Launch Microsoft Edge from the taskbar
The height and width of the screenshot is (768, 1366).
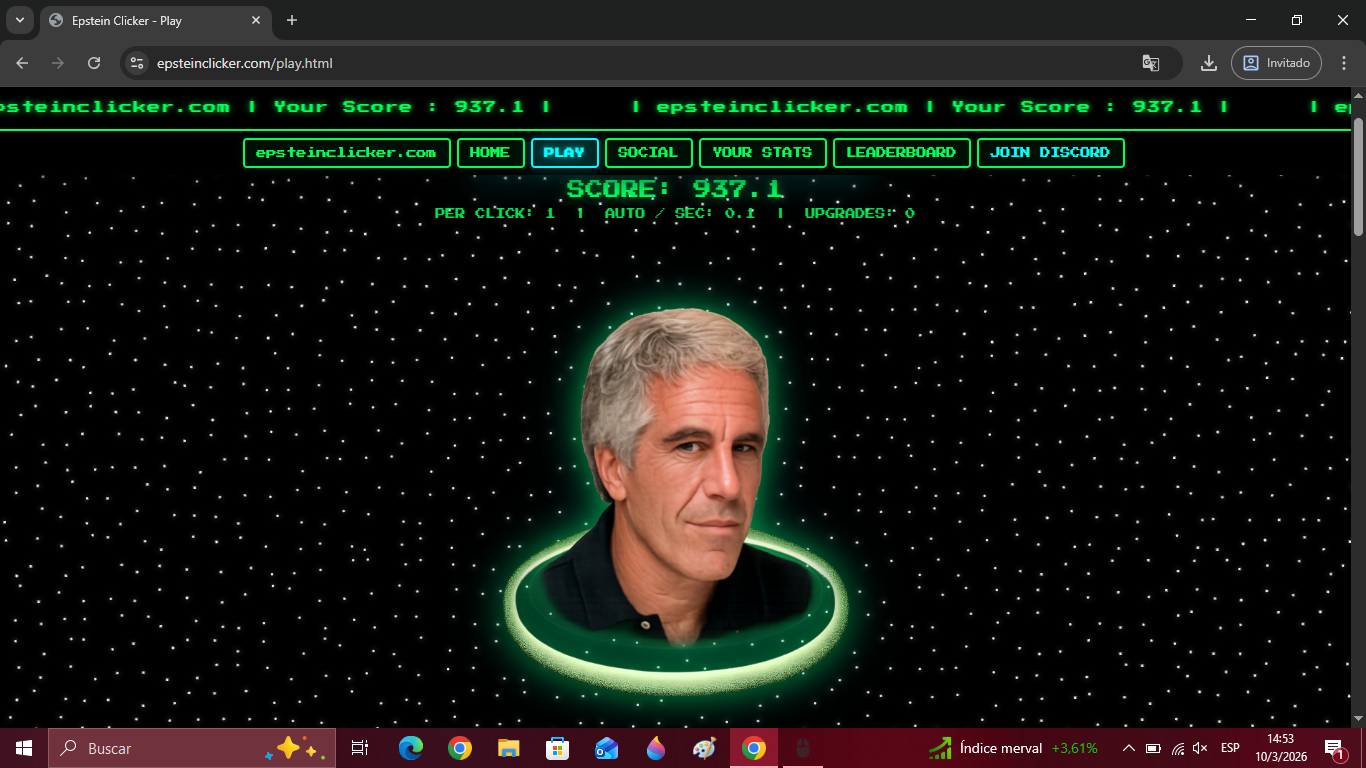[x=411, y=748]
